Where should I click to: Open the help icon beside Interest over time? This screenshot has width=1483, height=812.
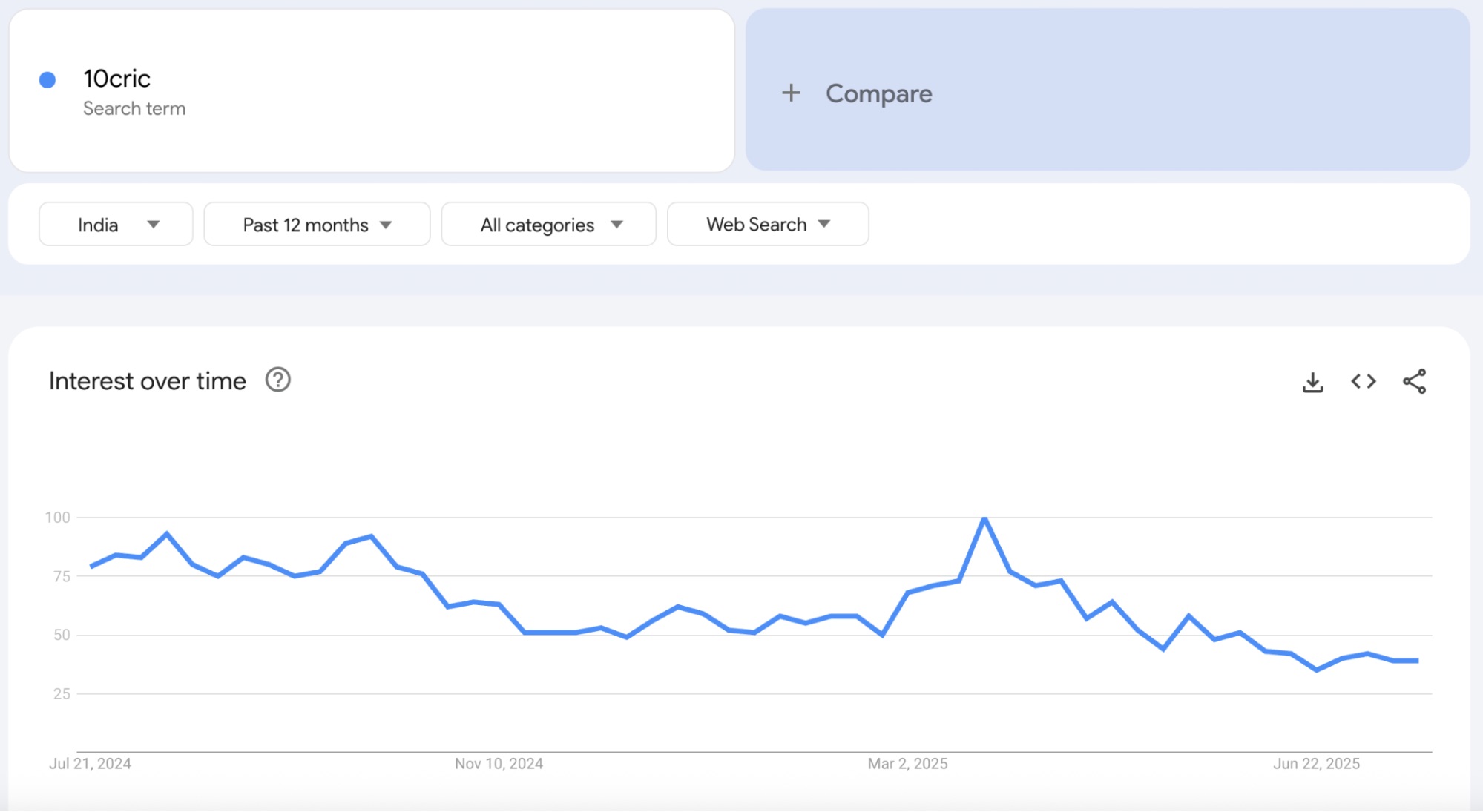[x=278, y=380]
